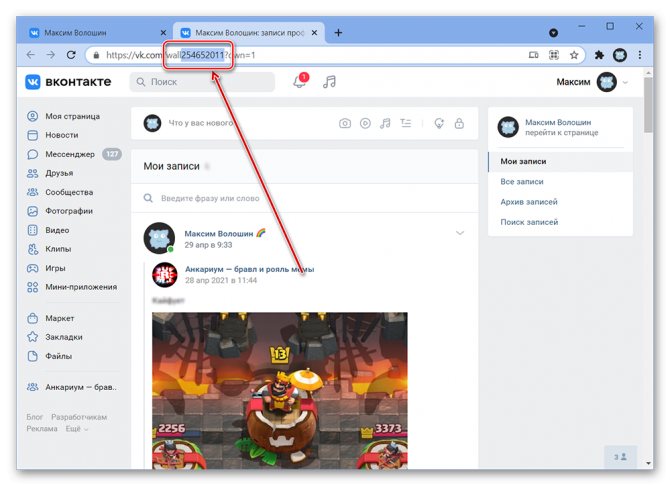Open the notifications bell

click(300, 81)
